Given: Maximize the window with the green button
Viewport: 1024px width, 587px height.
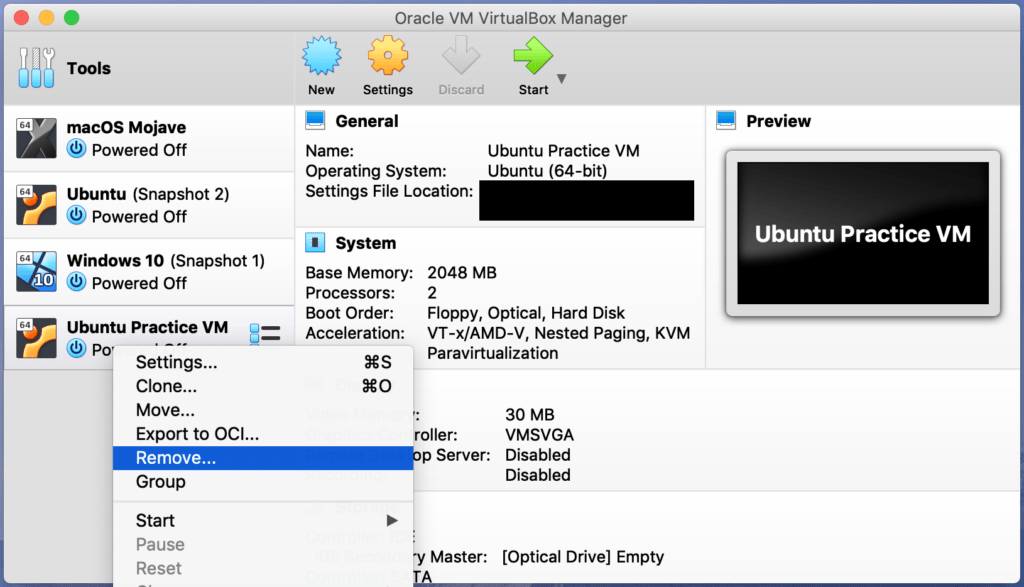Looking at the screenshot, I should coord(72,18).
